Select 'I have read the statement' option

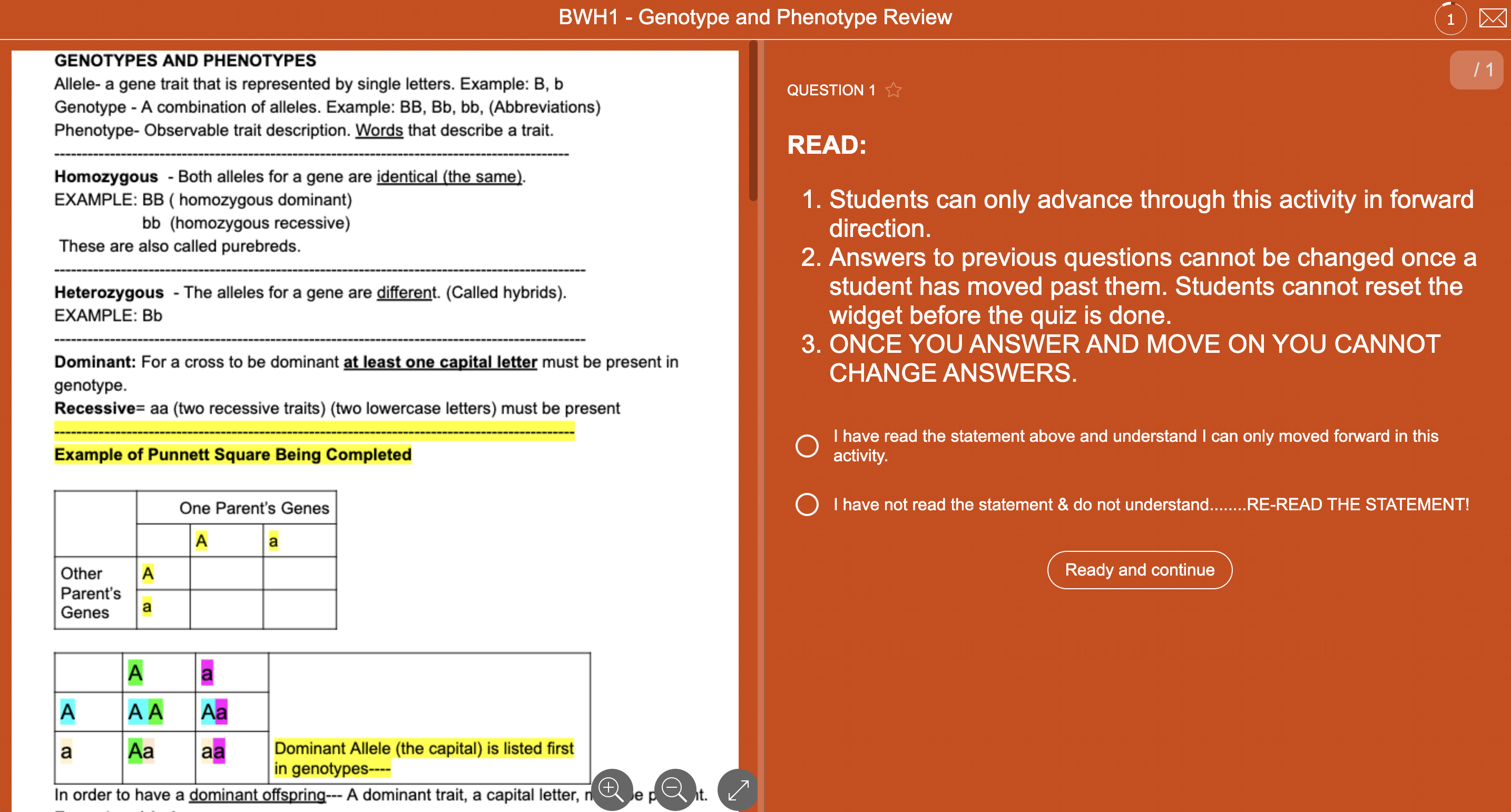(x=807, y=445)
